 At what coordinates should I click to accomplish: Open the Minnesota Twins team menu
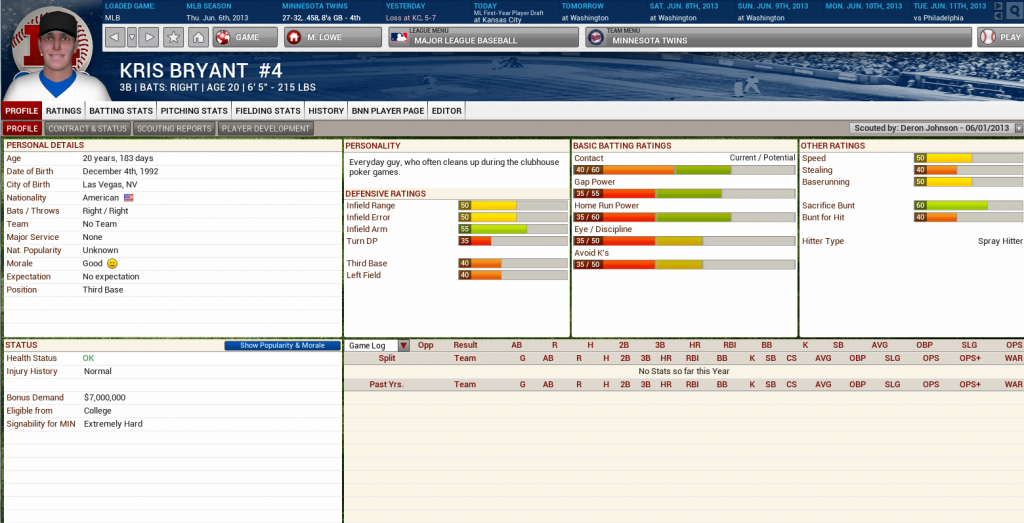pos(778,37)
